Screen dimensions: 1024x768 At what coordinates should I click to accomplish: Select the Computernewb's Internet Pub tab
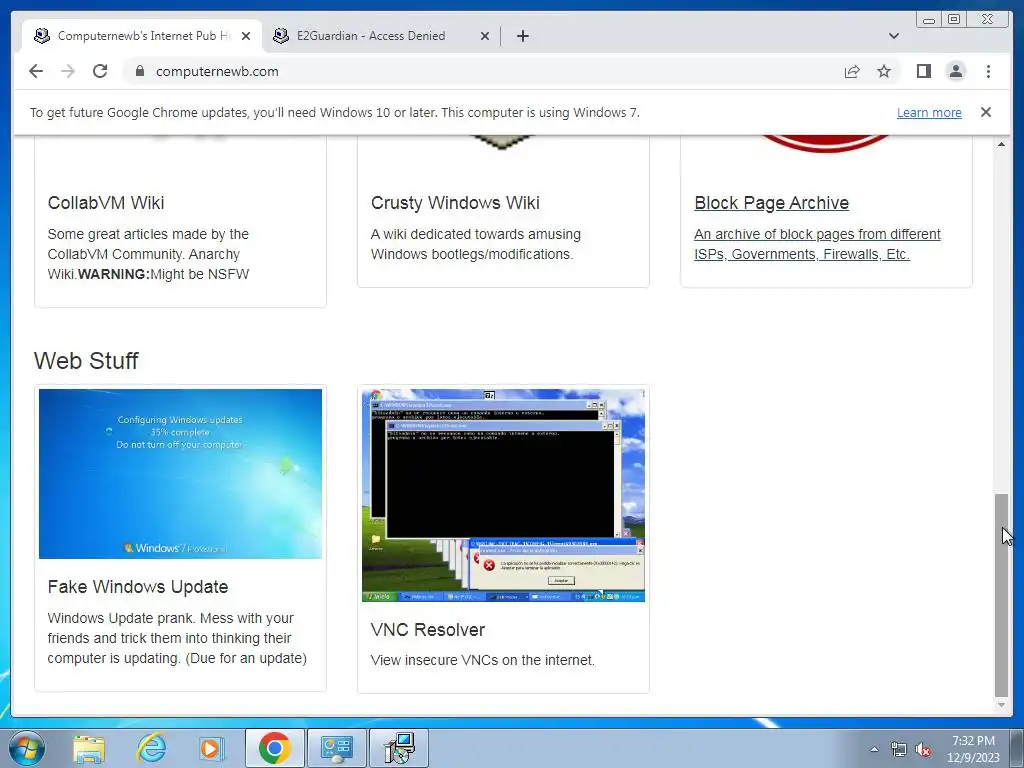(x=142, y=36)
